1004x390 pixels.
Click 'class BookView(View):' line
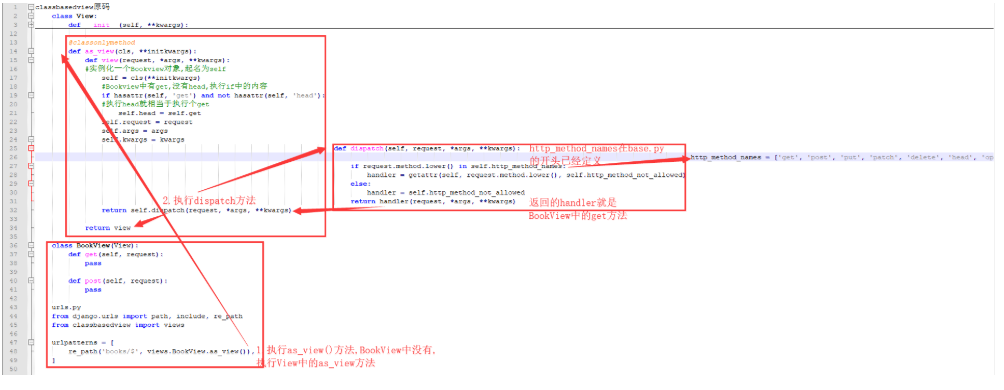[95, 245]
